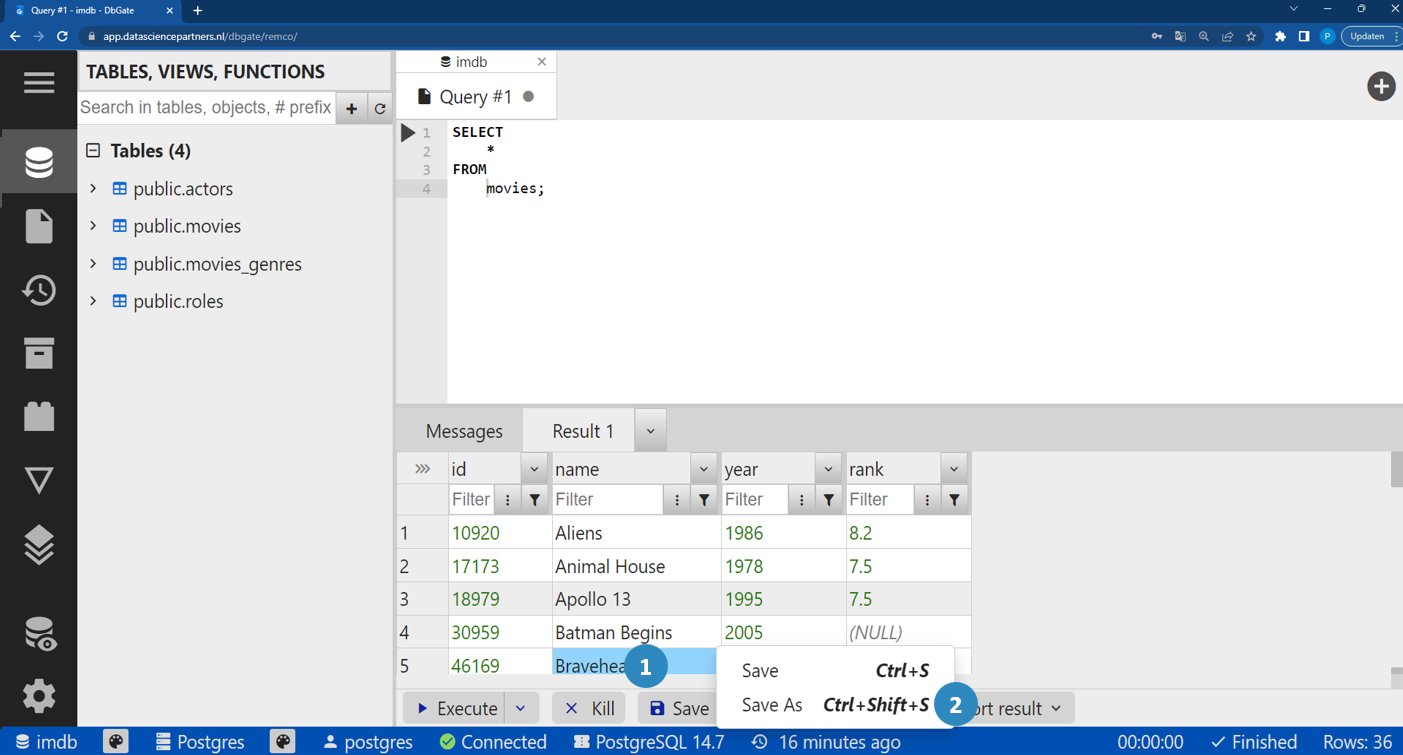Refresh the tables list

[x=380, y=108]
